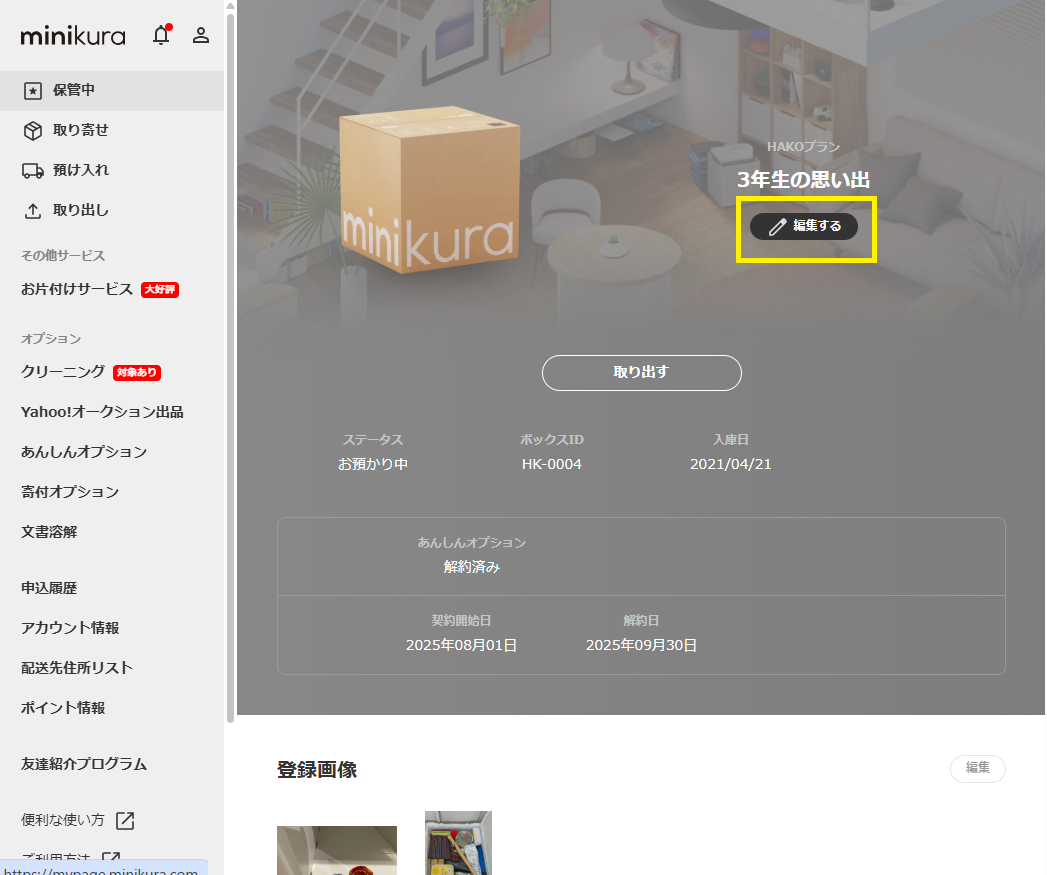Click the 登録画像 heading
1047x875 pixels.
[317, 770]
